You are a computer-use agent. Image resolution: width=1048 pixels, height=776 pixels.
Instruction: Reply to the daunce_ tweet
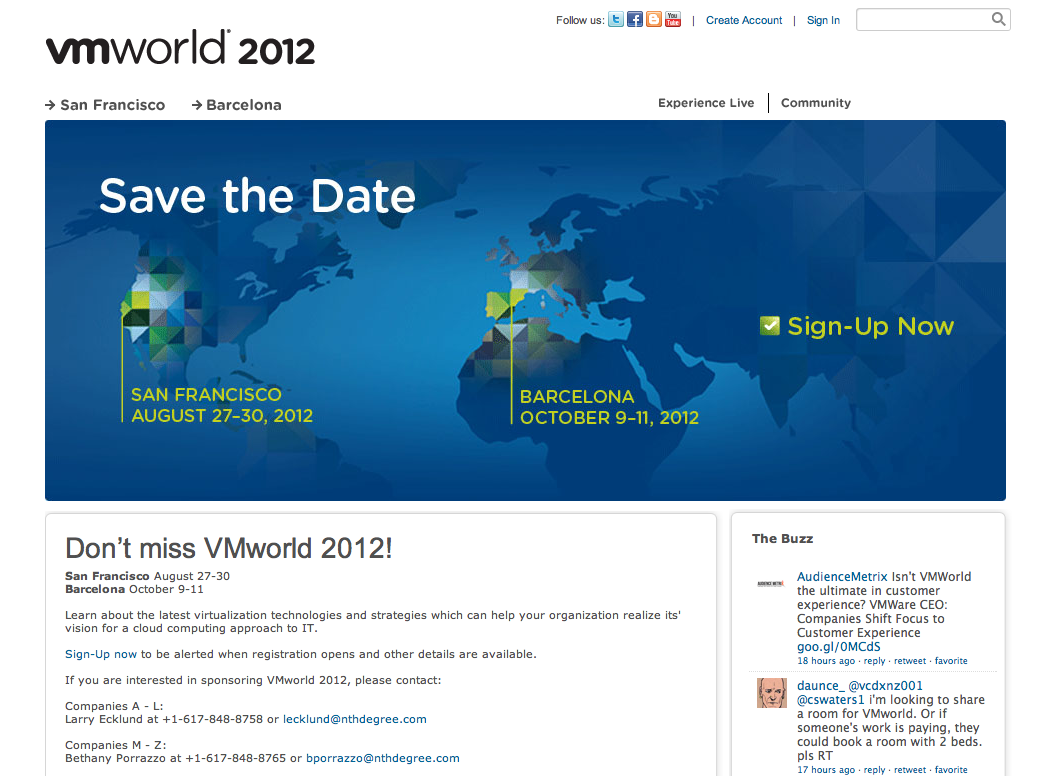click(874, 769)
